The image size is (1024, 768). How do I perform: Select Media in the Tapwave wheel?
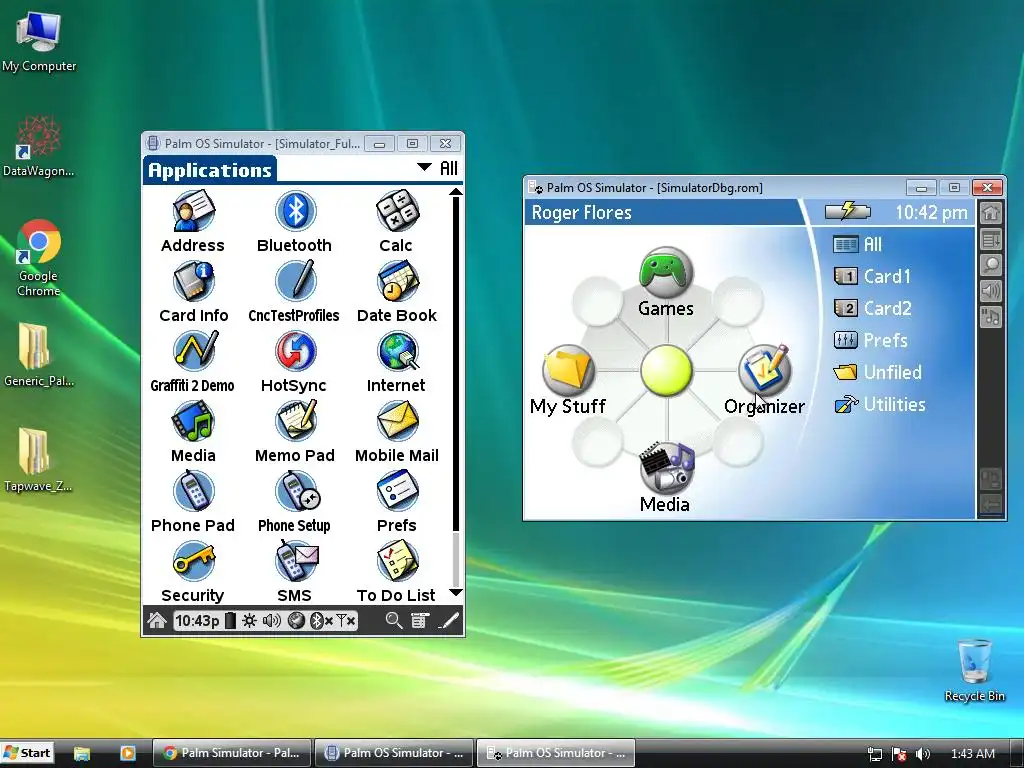pyautogui.click(x=665, y=478)
